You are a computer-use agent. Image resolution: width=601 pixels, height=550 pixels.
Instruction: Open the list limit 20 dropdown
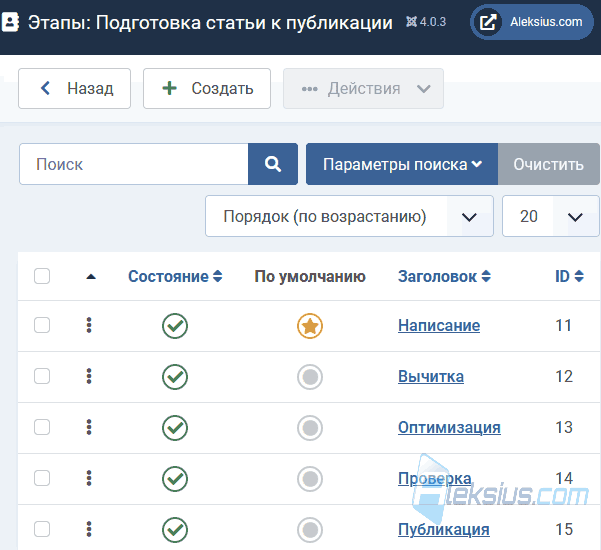550,216
